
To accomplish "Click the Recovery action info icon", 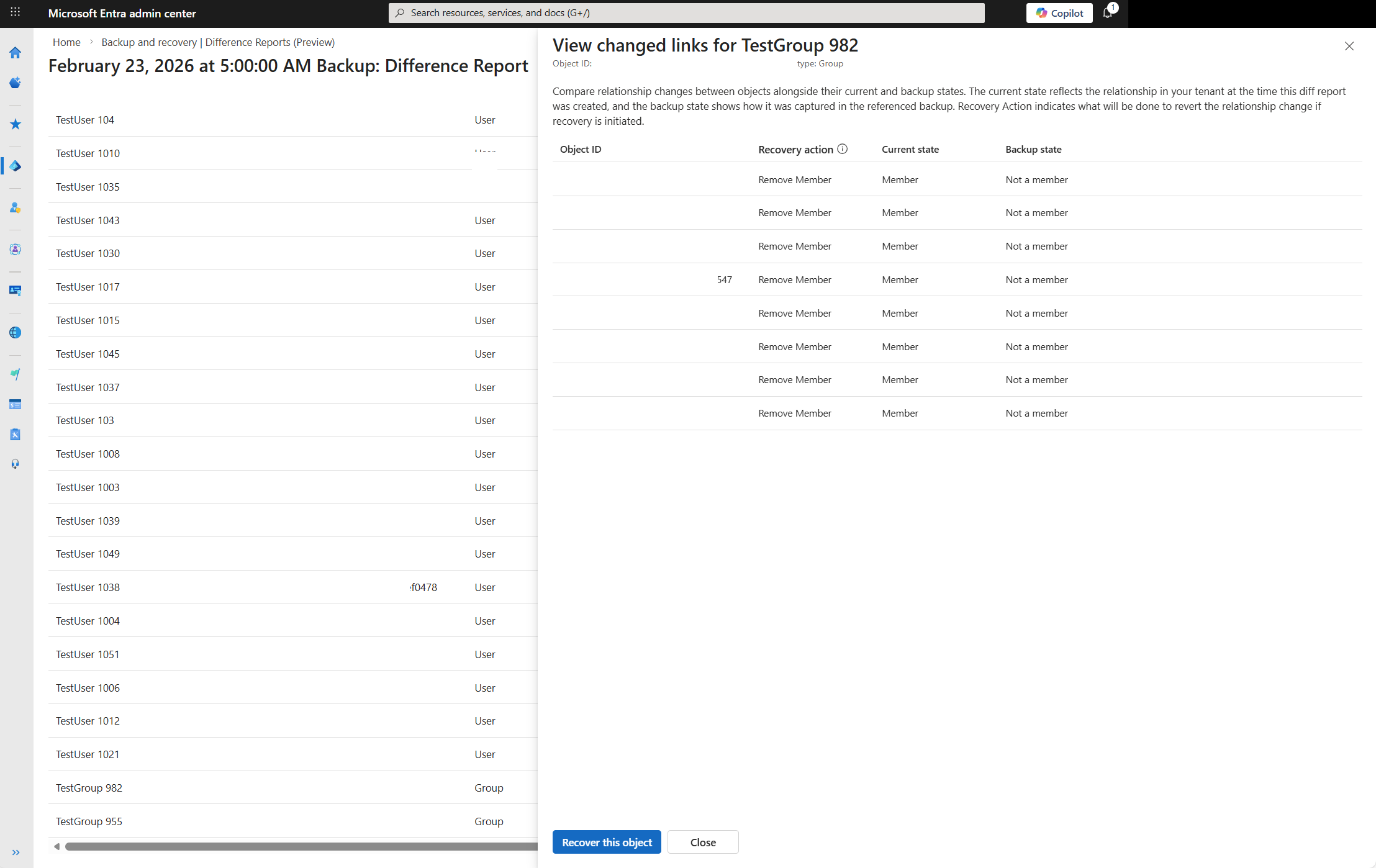I will pyautogui.click(x=843, y=149).
